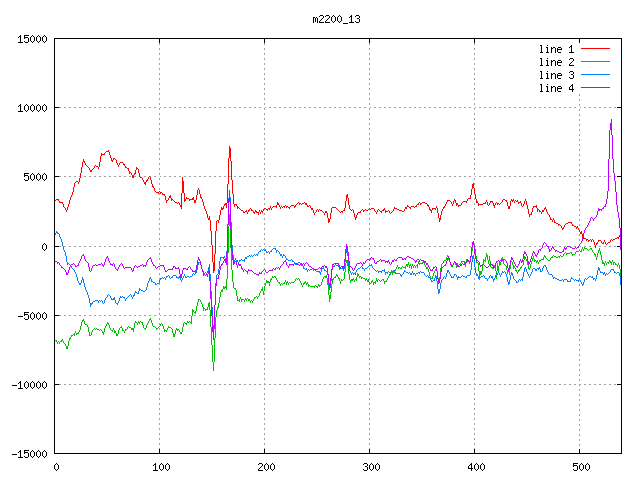Select the line 4 legend label

[556, 88]
